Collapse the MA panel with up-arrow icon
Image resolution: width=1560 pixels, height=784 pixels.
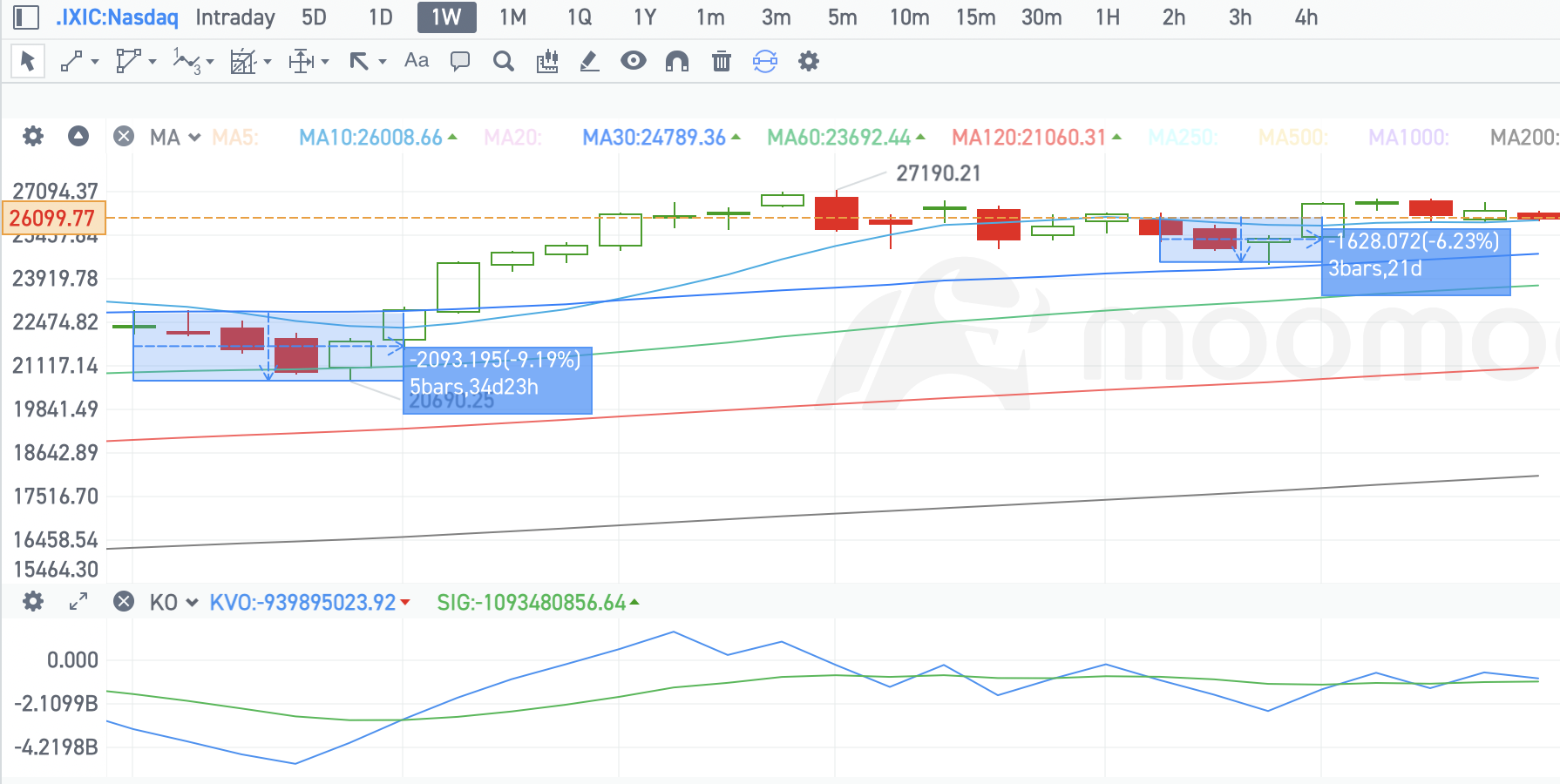coord(78,137)
